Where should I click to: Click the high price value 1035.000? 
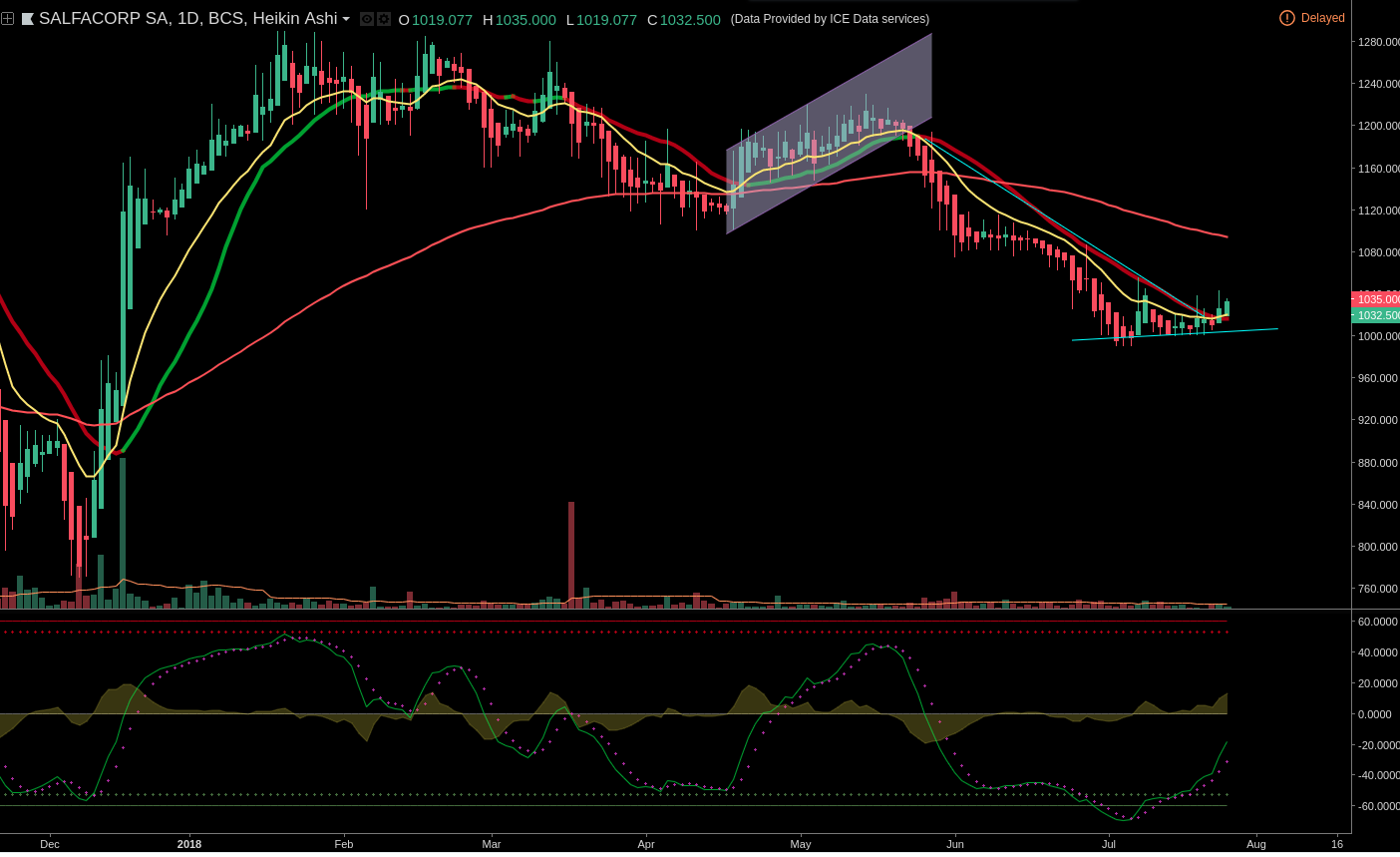click(x=525, y=19)
